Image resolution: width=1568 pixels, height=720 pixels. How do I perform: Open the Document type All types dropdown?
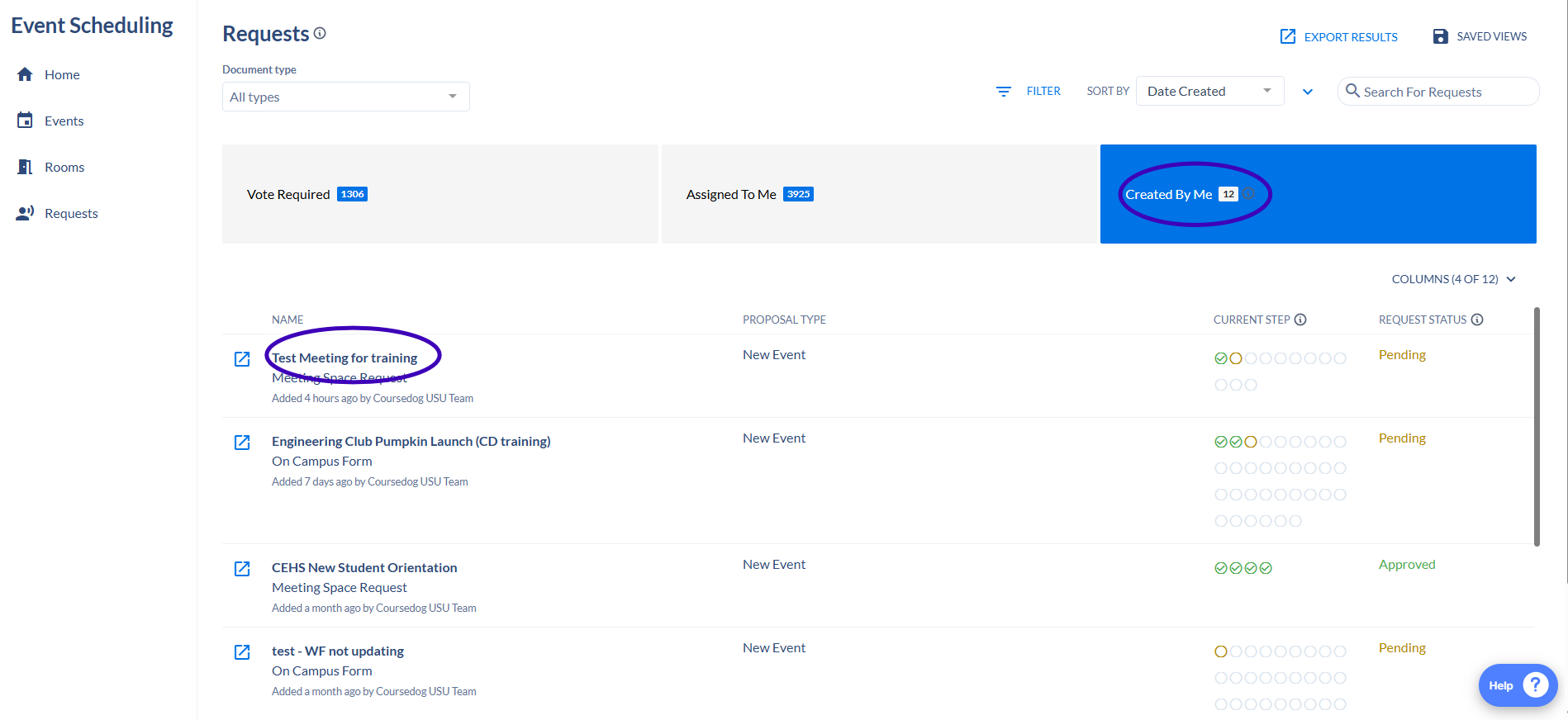tap(345, 97)
